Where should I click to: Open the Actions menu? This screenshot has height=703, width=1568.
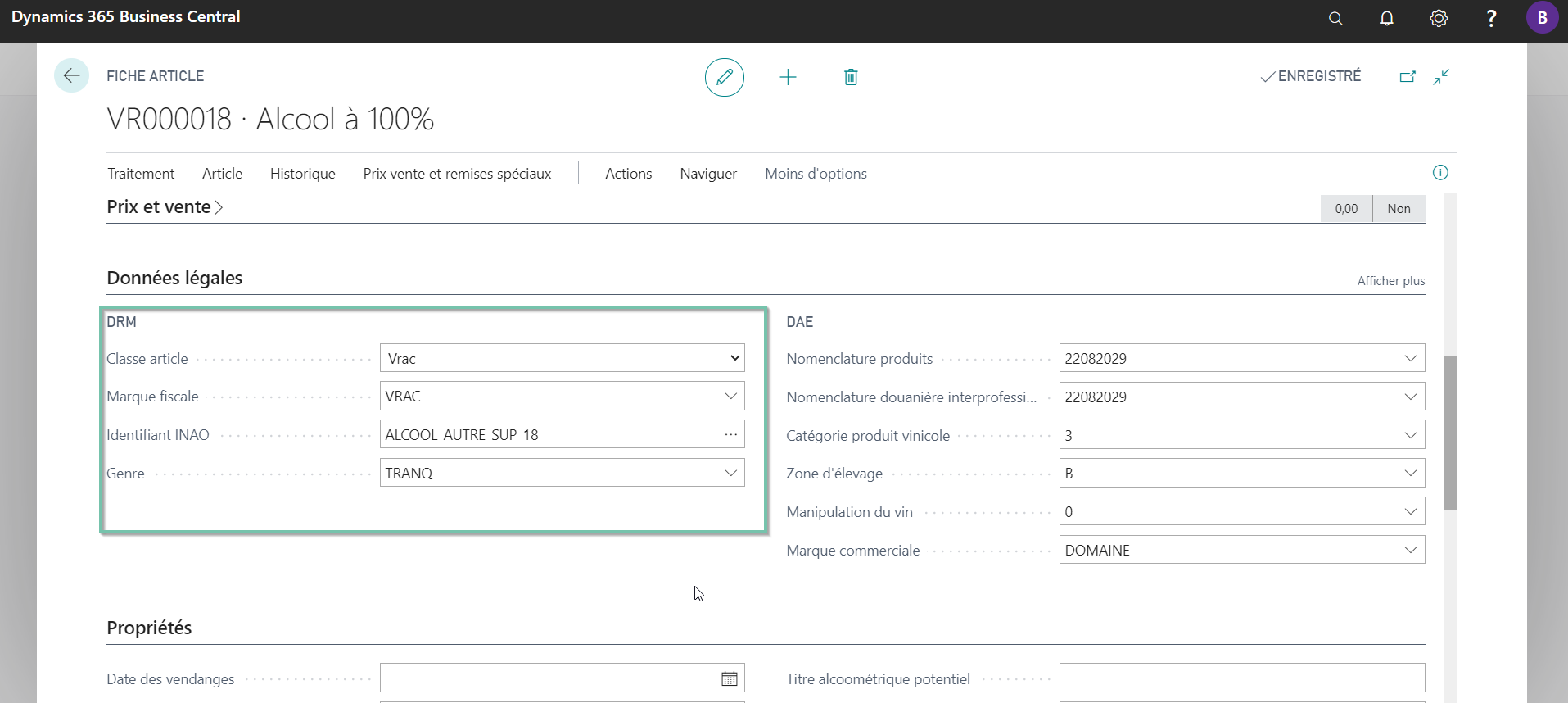click(x=629, y=174)
